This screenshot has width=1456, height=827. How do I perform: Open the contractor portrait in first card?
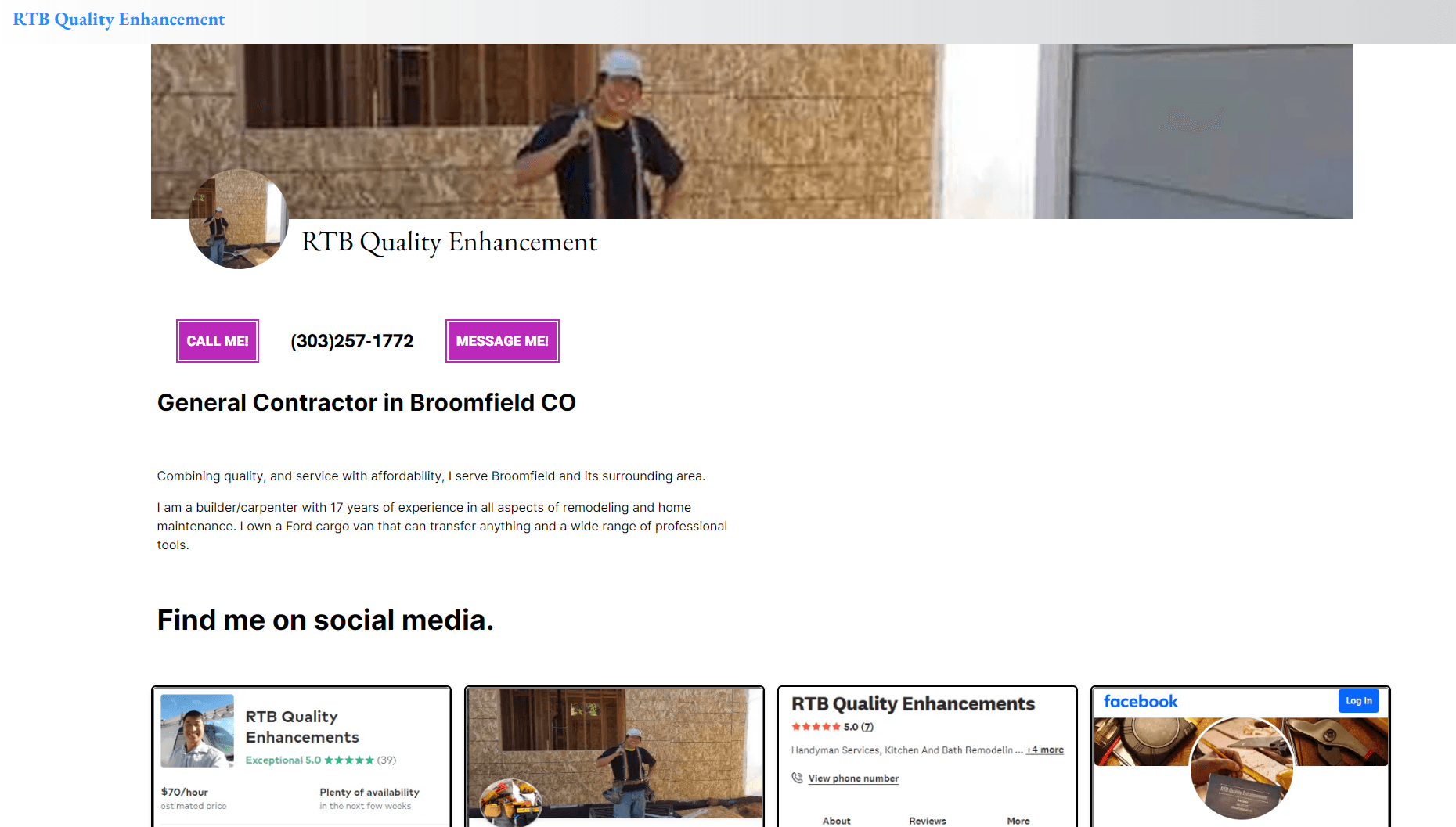[x=197, y=731]
